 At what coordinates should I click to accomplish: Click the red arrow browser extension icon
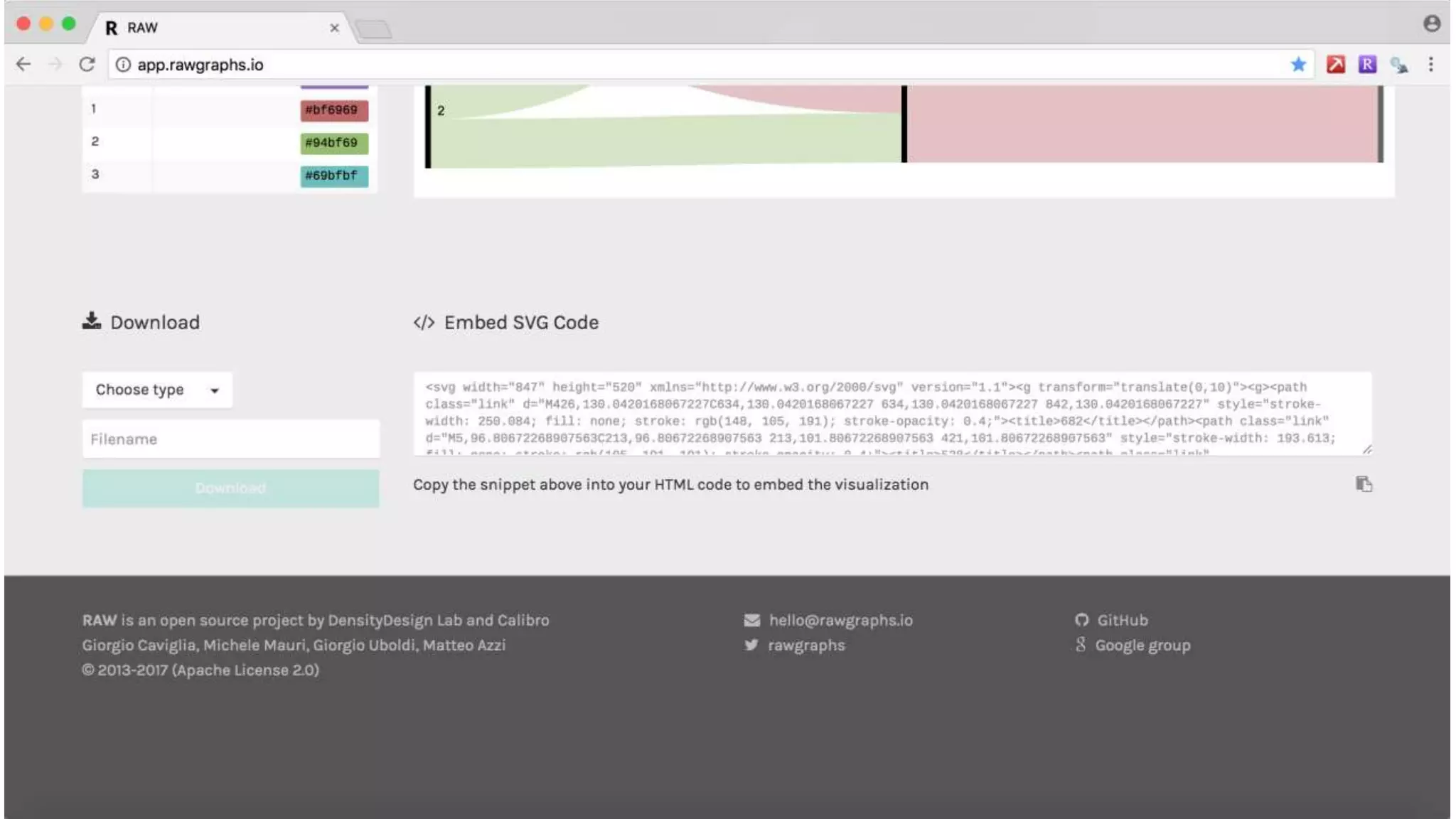1335,65
